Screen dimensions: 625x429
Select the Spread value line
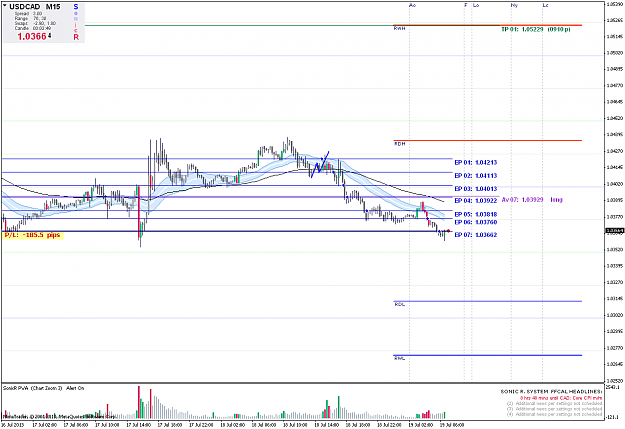tap(28, 14)
